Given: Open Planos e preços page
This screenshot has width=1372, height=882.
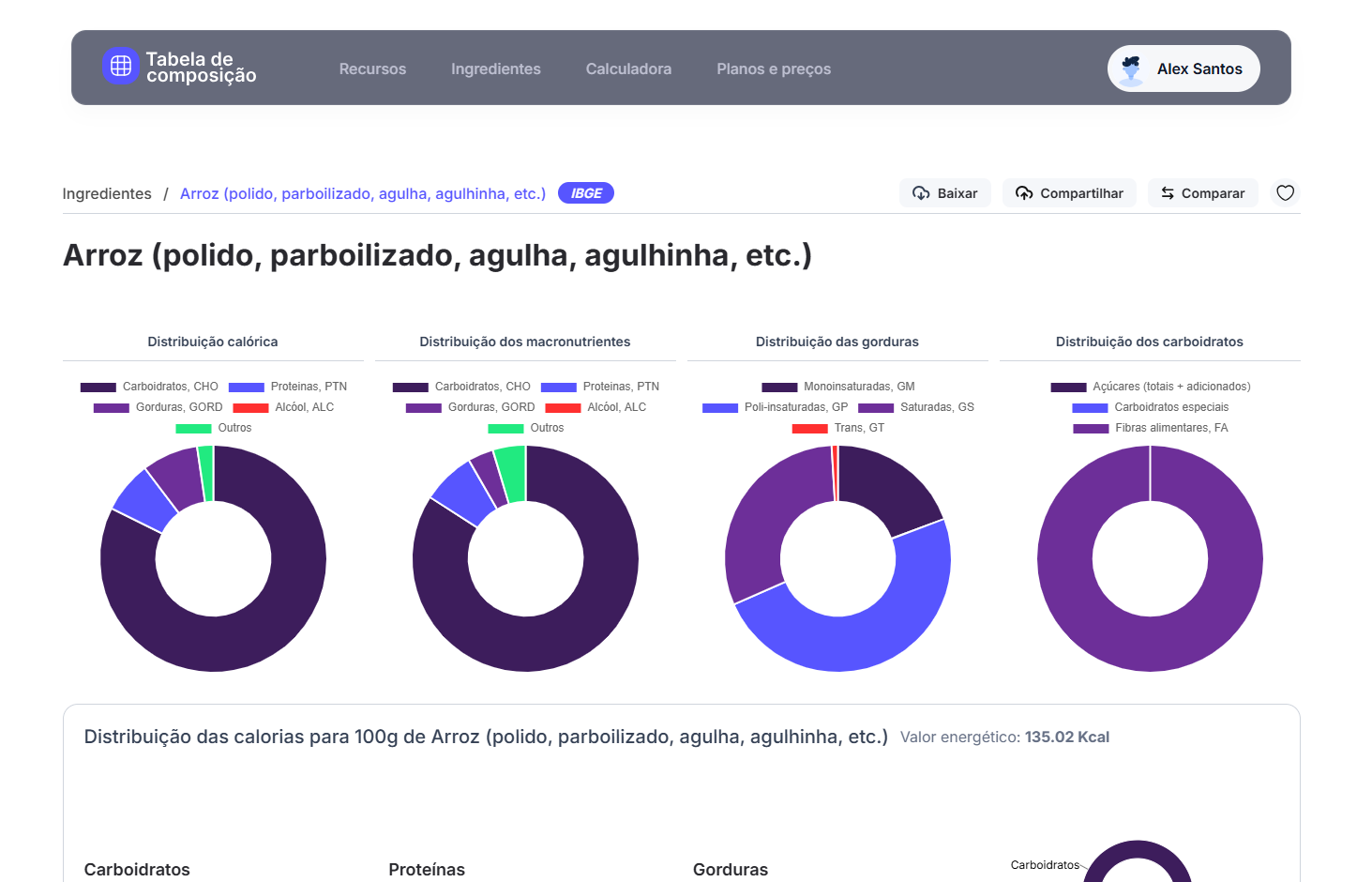Looking at the screenshot, I should [774, 68].
